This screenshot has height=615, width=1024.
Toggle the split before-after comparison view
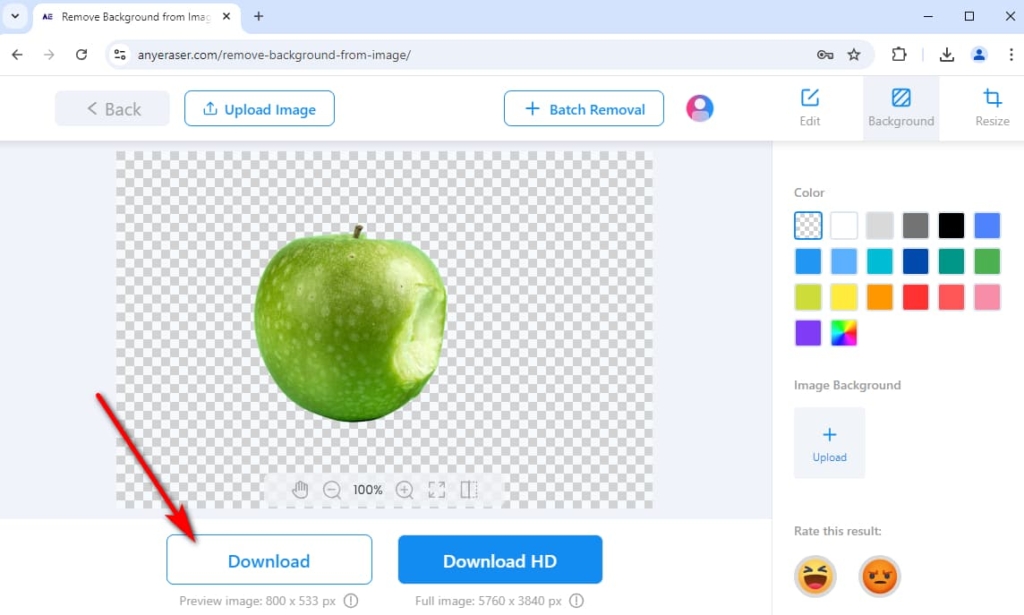[x=469, y=490]
